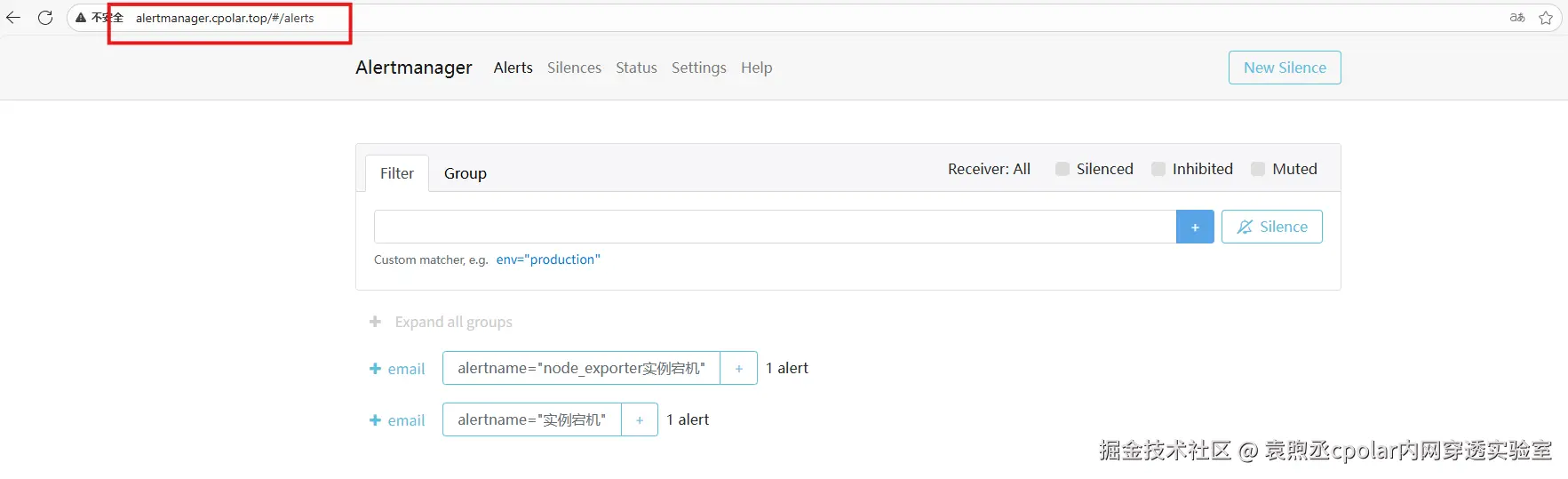Toggle the Inhibited checkbox
Viewport: 1568px width, 479px height.
pos(1158,169)
